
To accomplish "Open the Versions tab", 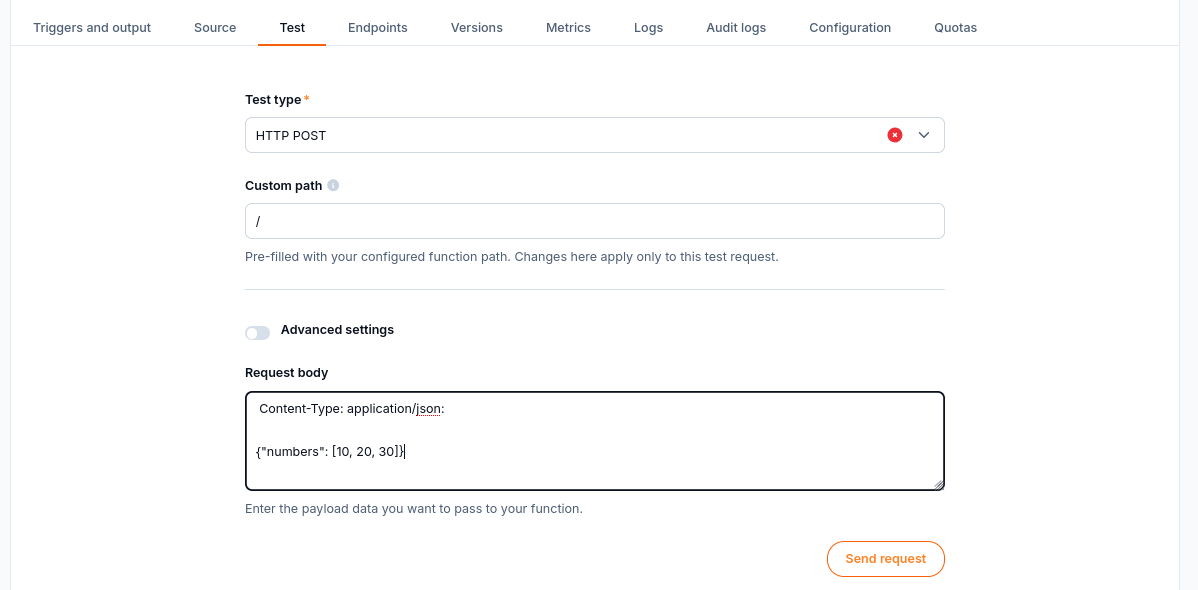I will click(477, 28).
